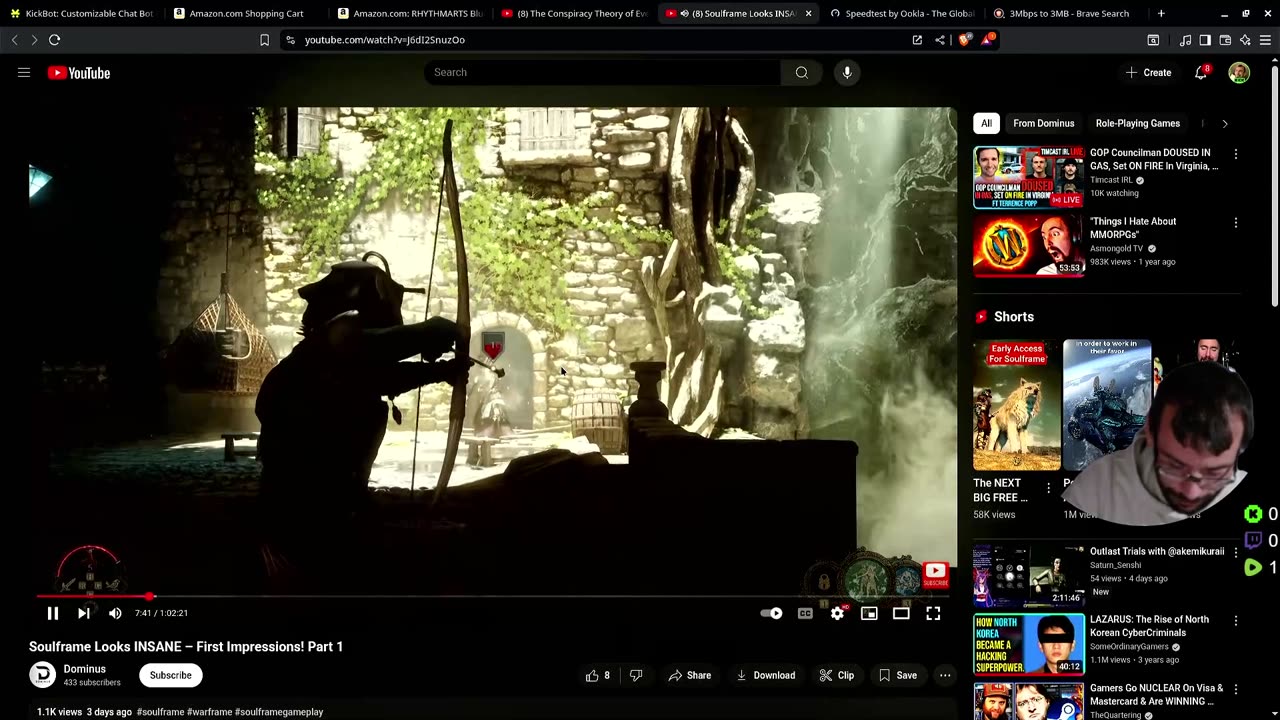
Task: Click the browser share icon in address bar
Action: [940, 40]
